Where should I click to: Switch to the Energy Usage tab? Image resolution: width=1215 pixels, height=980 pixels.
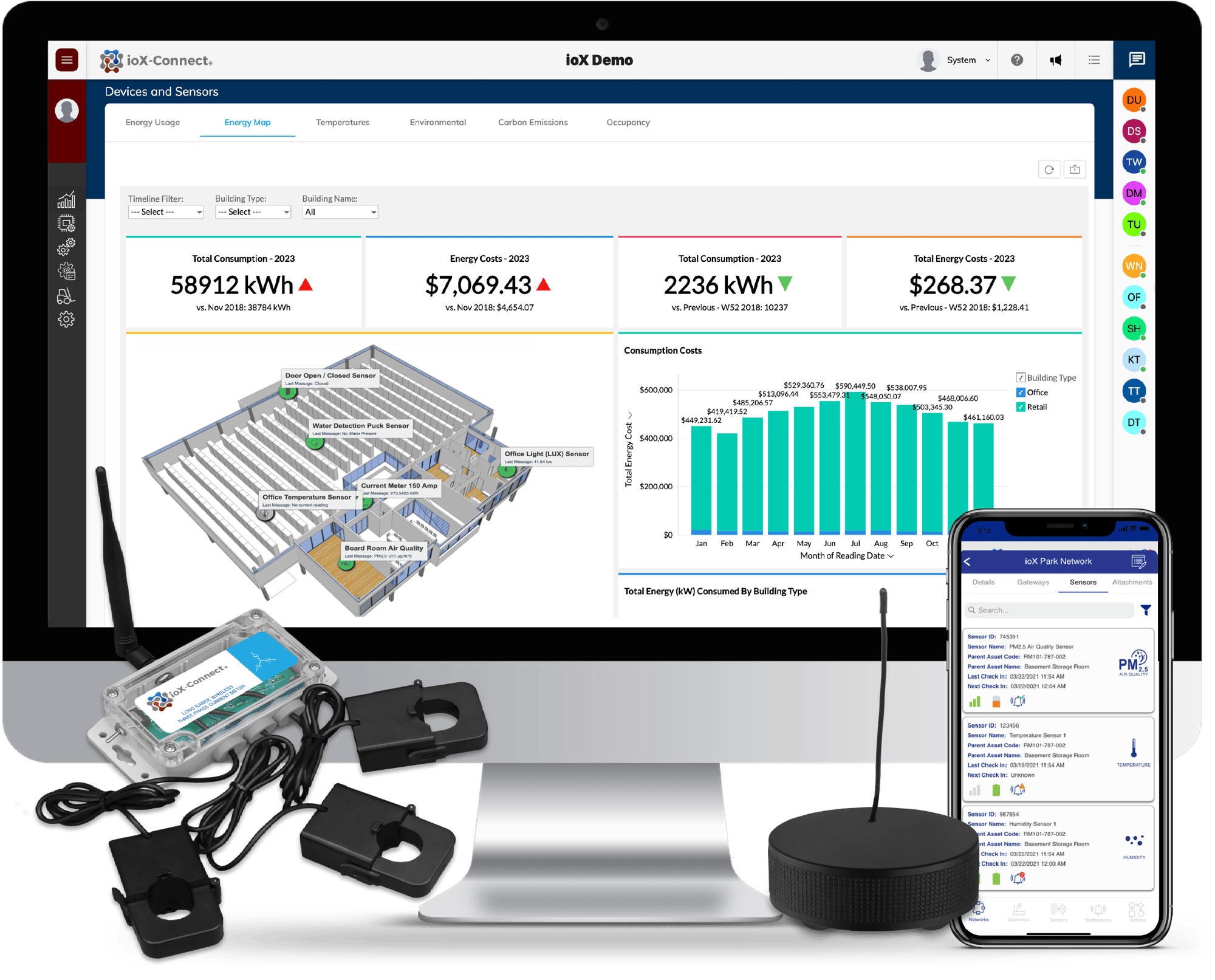[x=152, y=122]
